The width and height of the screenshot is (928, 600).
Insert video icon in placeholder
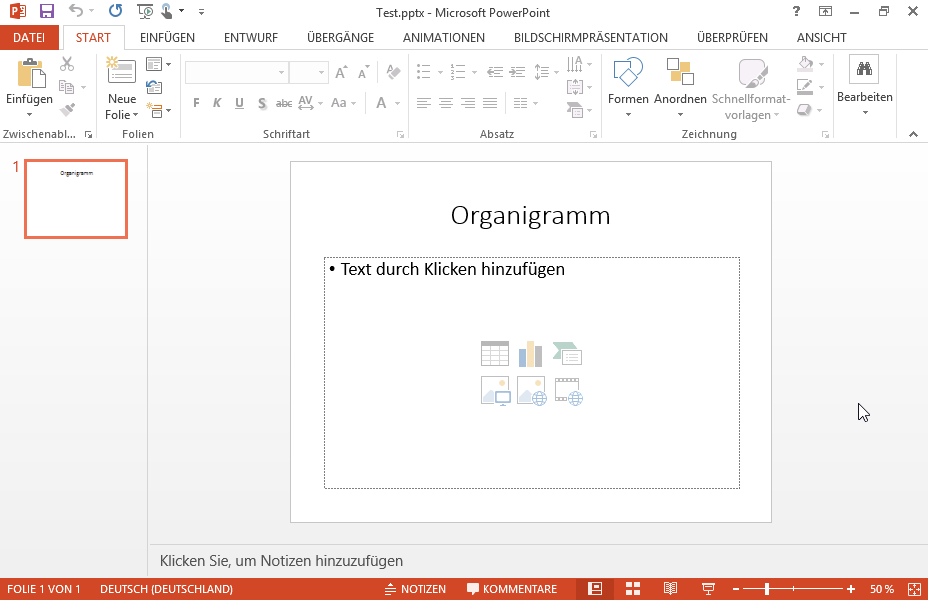(x=568, y=391)
